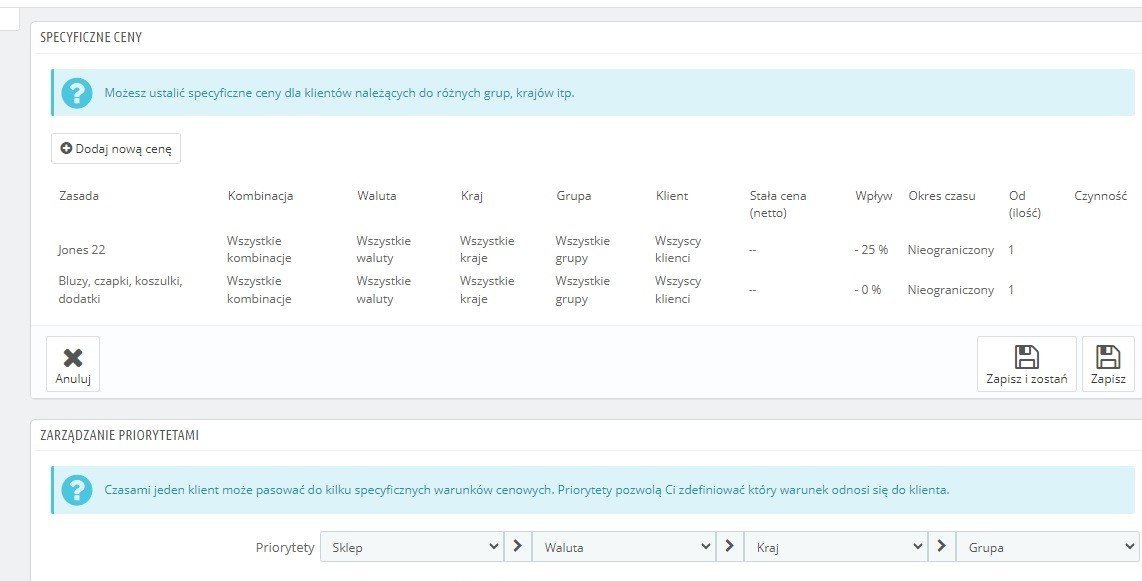Hit the Zapisz floppy disk icon
Image resolution: width=1142 pixels, height=581 pixels.
tap(1108, 357)
